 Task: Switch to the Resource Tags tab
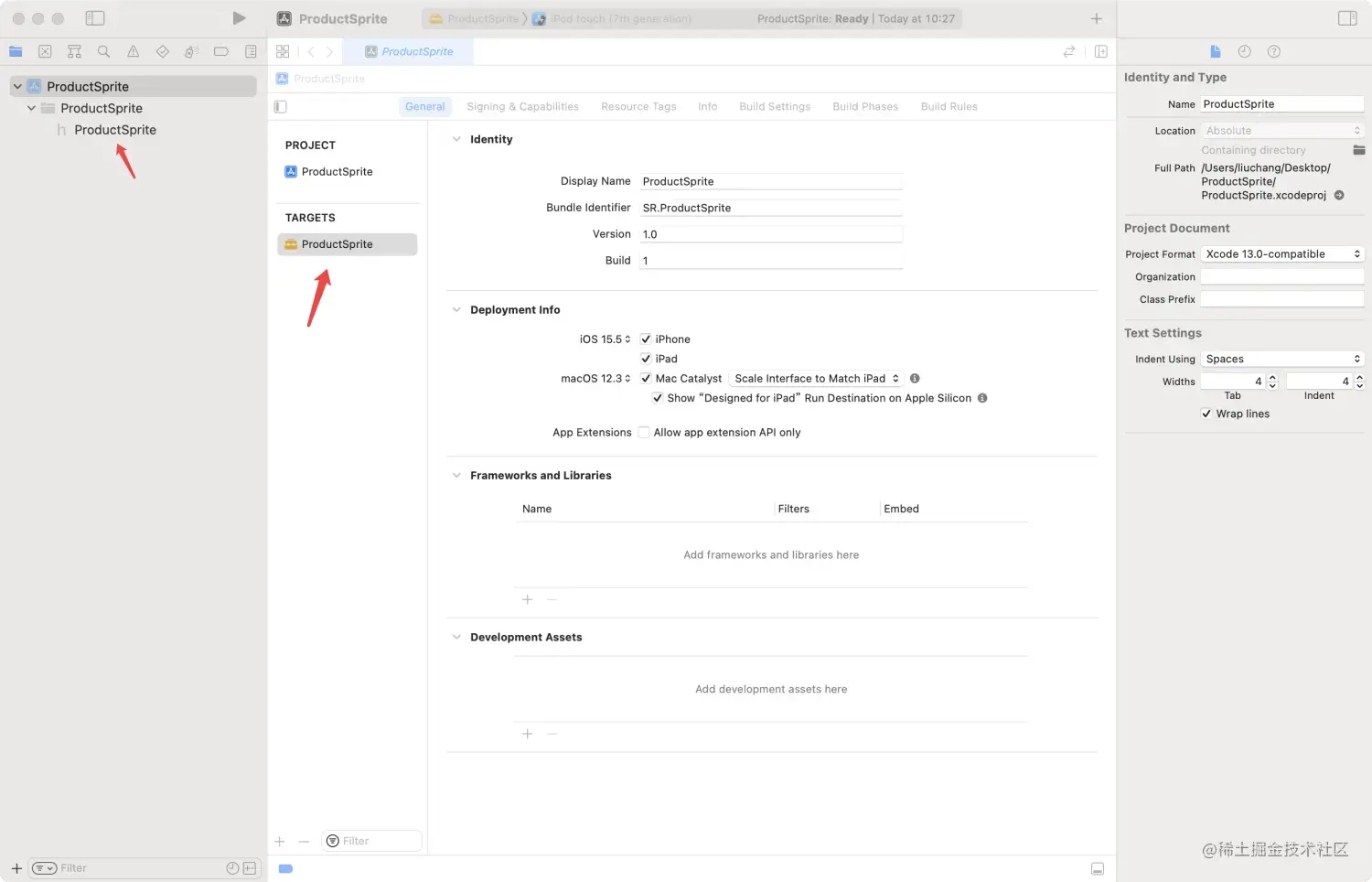click(638, 107)
